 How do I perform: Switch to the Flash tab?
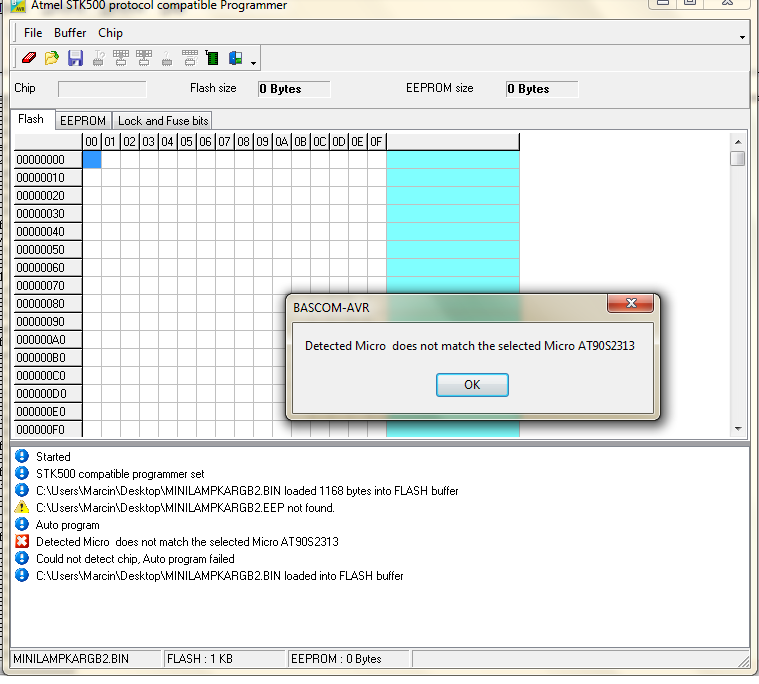click(31, 119)
